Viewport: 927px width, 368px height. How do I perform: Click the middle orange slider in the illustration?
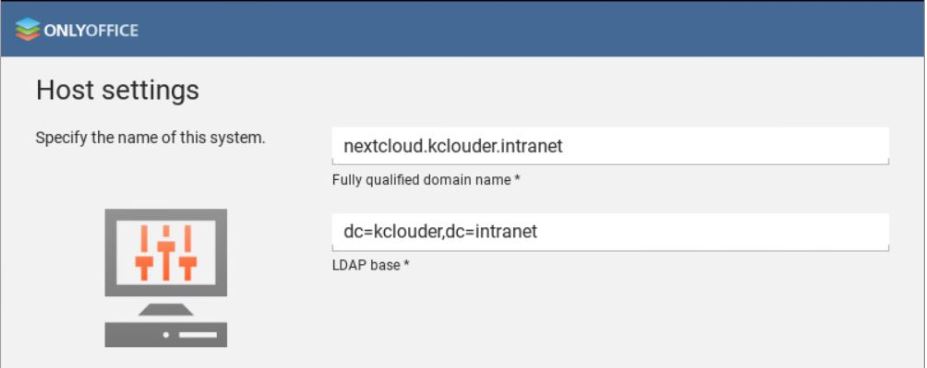coord(166,253)
